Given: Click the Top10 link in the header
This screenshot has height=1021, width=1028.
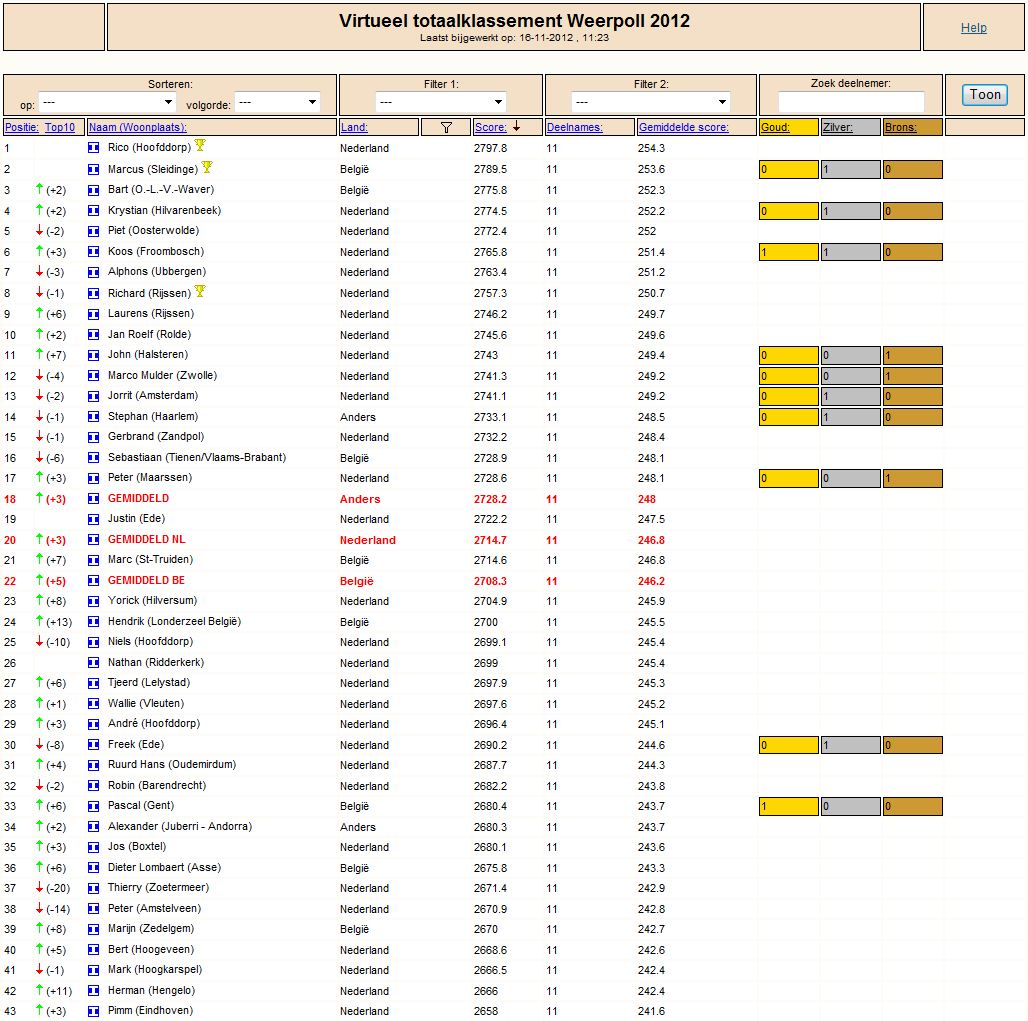Looking at the screenshot, I should (x=60, y=127).
